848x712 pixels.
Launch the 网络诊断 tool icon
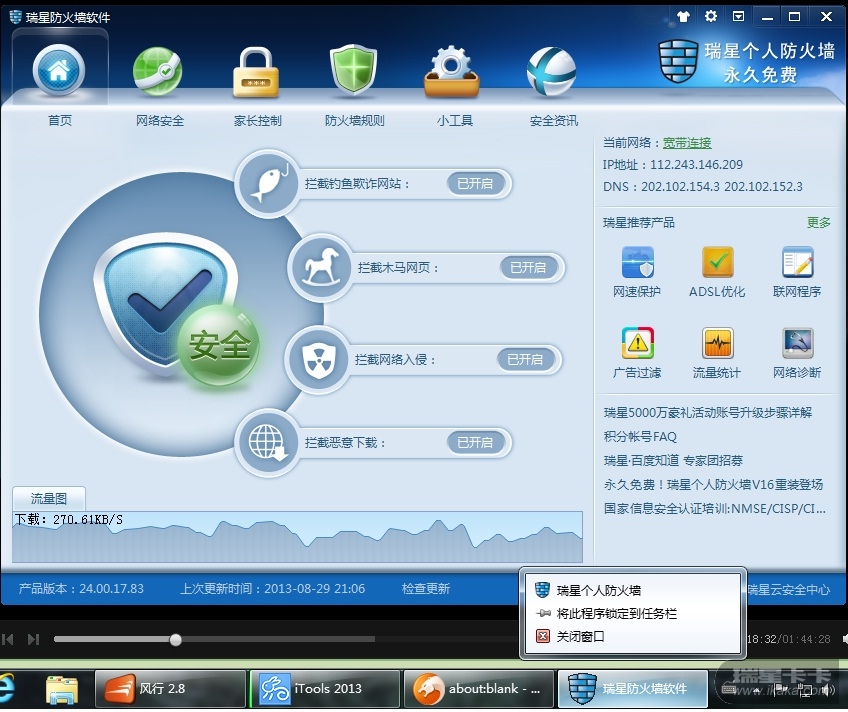click(x=797, y=343)
